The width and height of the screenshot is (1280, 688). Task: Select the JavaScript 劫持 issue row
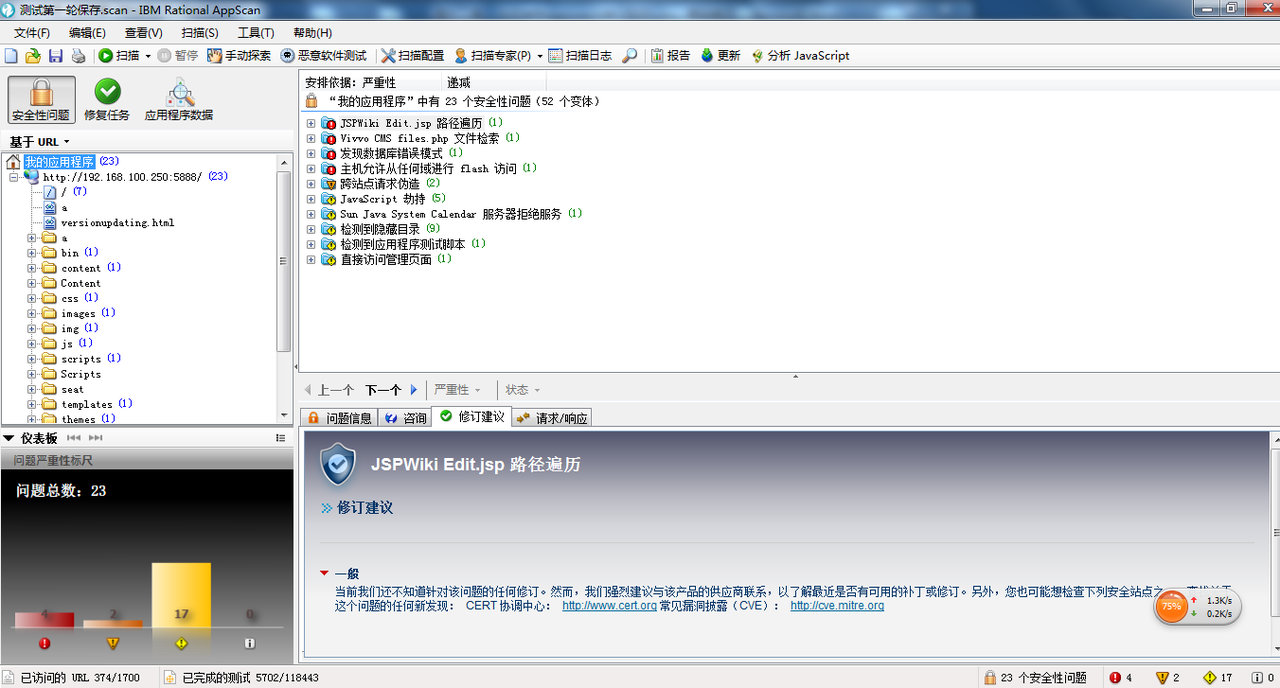(382, 199)
